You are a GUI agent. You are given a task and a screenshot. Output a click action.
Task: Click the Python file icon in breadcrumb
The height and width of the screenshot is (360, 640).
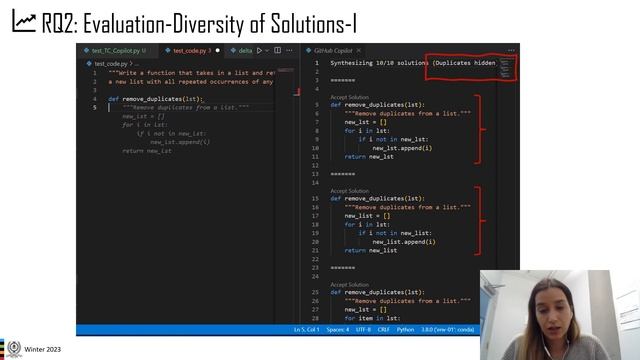[x=89, y=64]
